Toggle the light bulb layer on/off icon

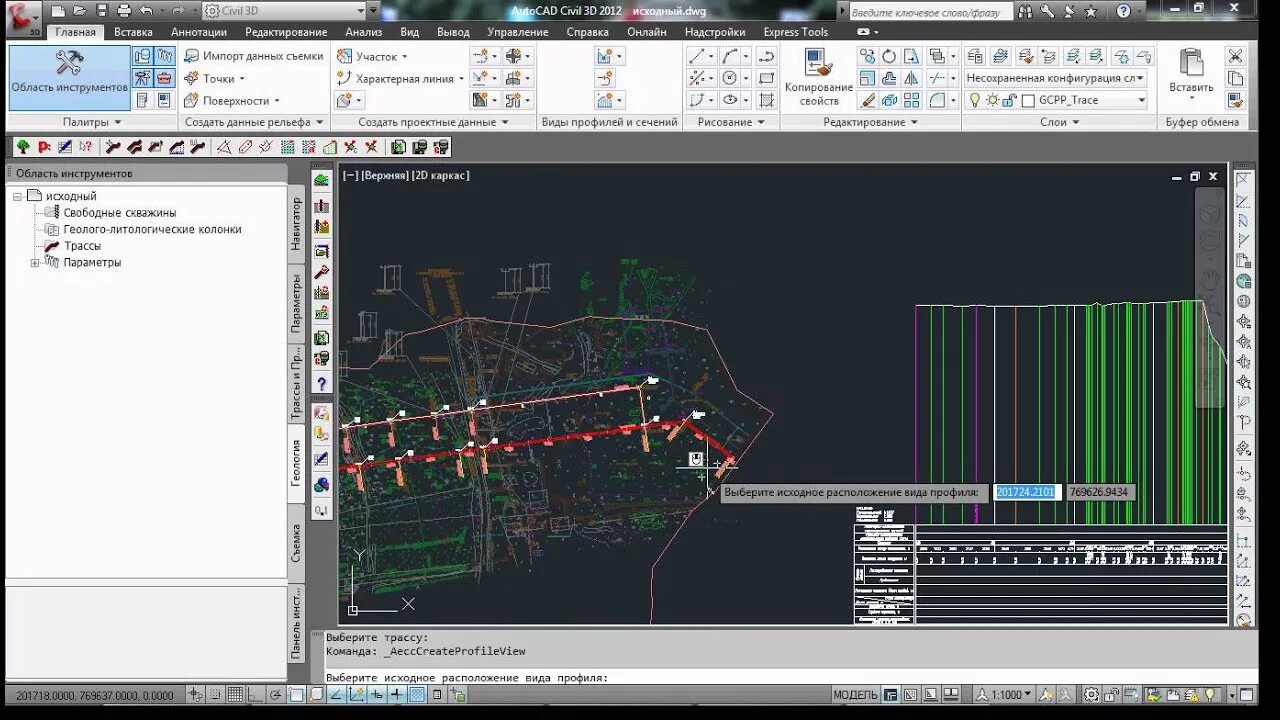tap(975, 100)
